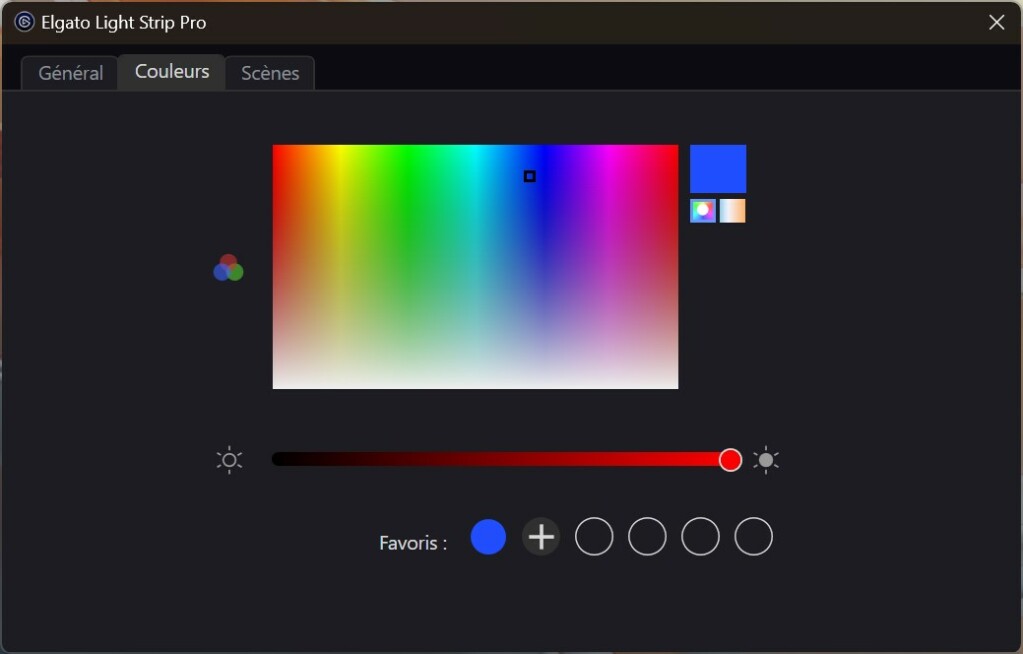Image resolution: width=1023 pixels, height=654 pixels.
Task: Select the blue favorite color
Action: (x=488, y=536)
